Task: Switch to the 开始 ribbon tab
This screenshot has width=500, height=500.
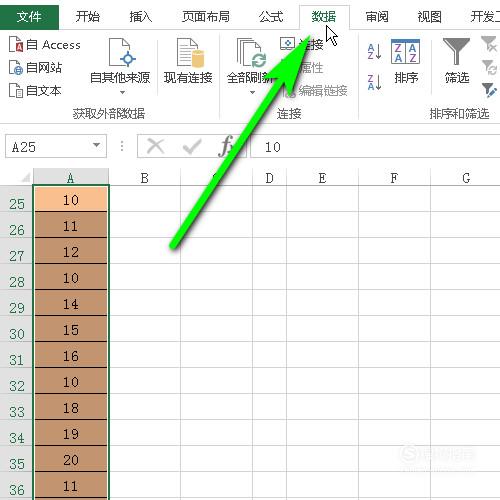Action: [x=87, y=17]
